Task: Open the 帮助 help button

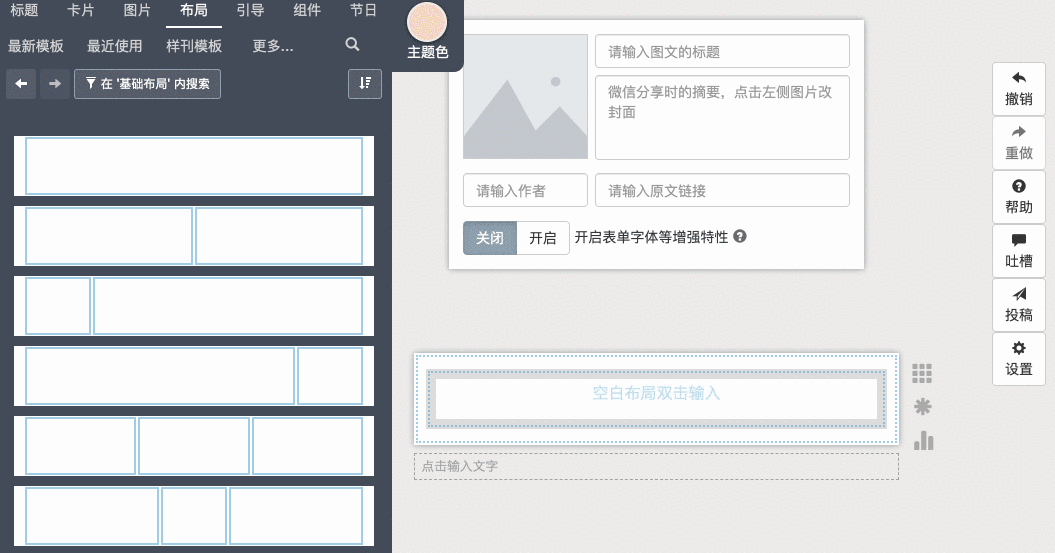Action: 1019,196
